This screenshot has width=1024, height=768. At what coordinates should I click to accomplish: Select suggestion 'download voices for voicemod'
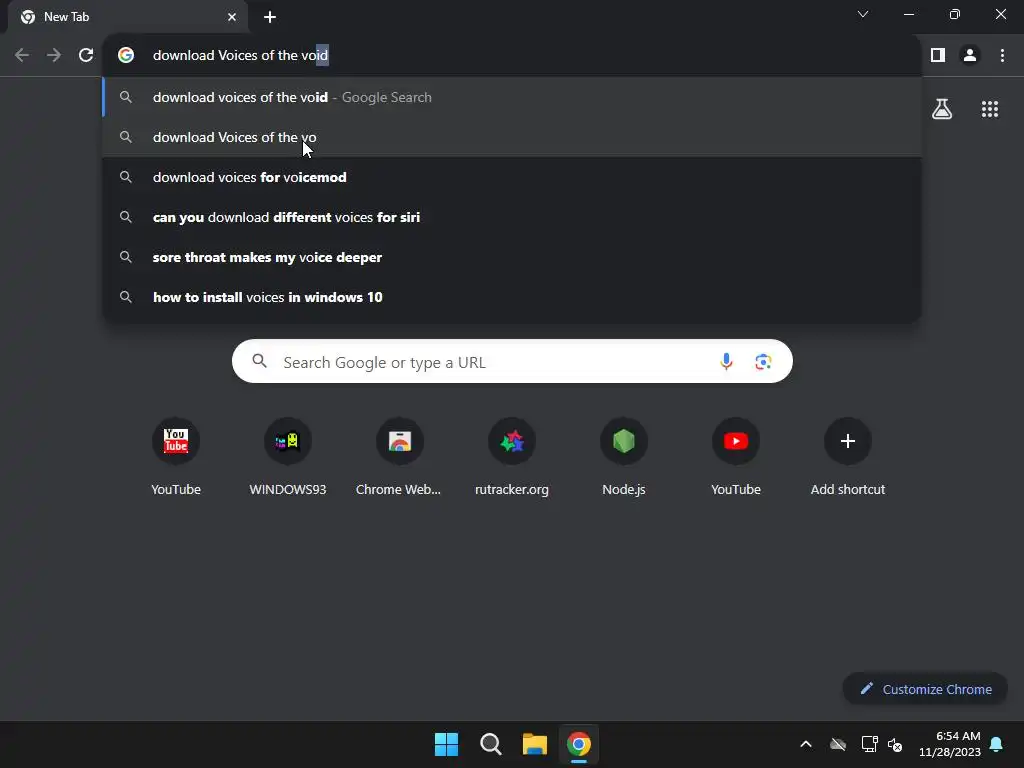(512, 177)
